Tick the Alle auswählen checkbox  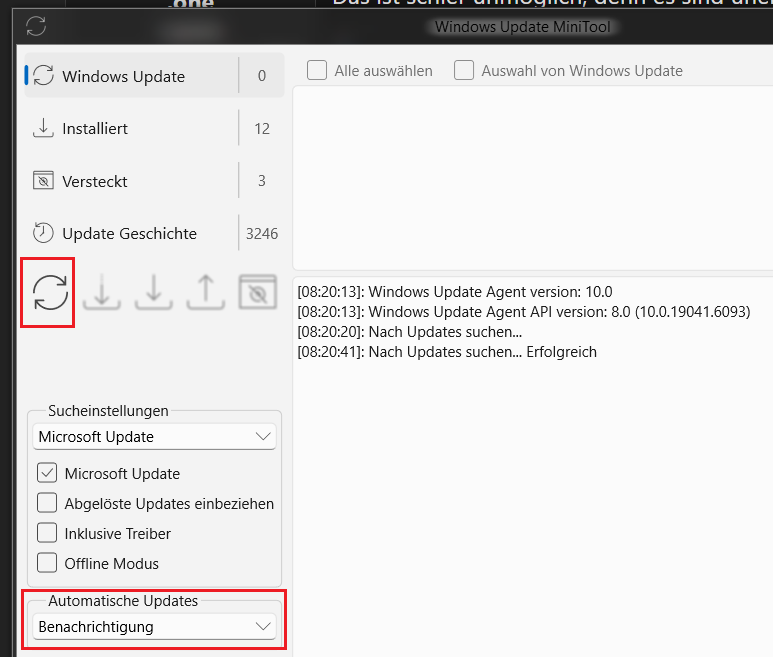pyautogui.click(x=316, y=70)
